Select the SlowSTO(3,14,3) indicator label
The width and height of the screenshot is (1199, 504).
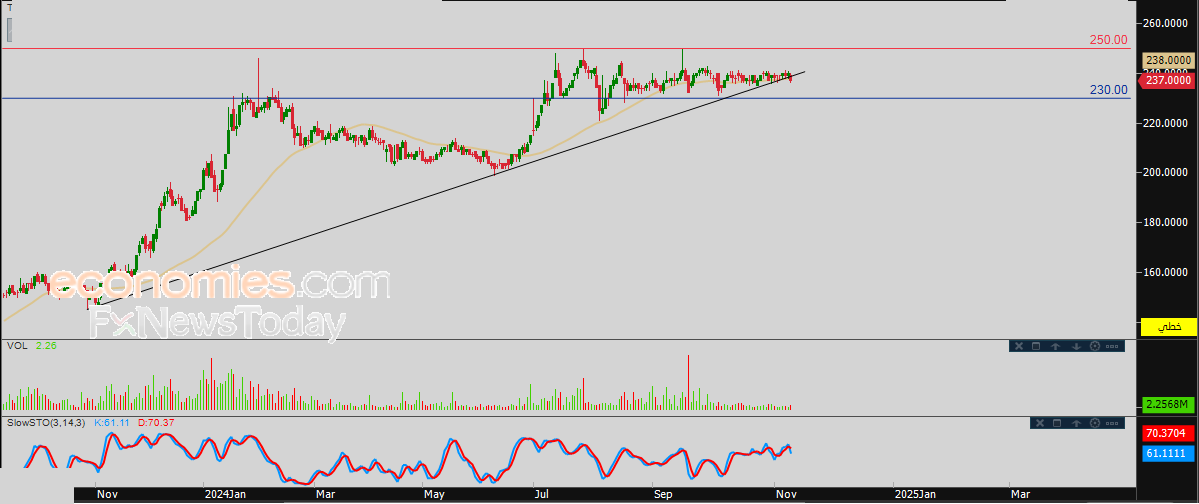point(47,422)
